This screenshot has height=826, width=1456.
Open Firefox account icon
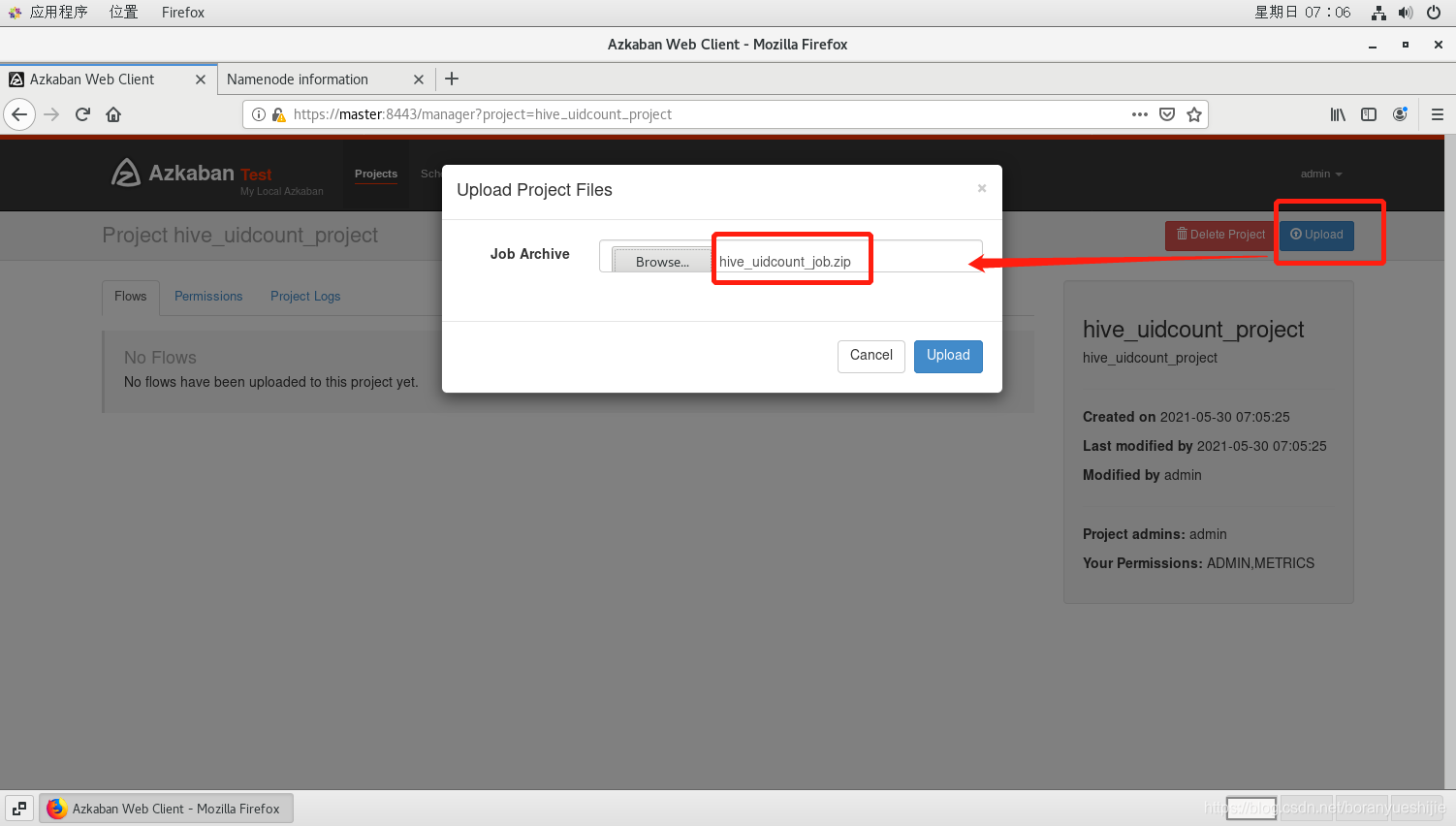tap(1400, 114)
